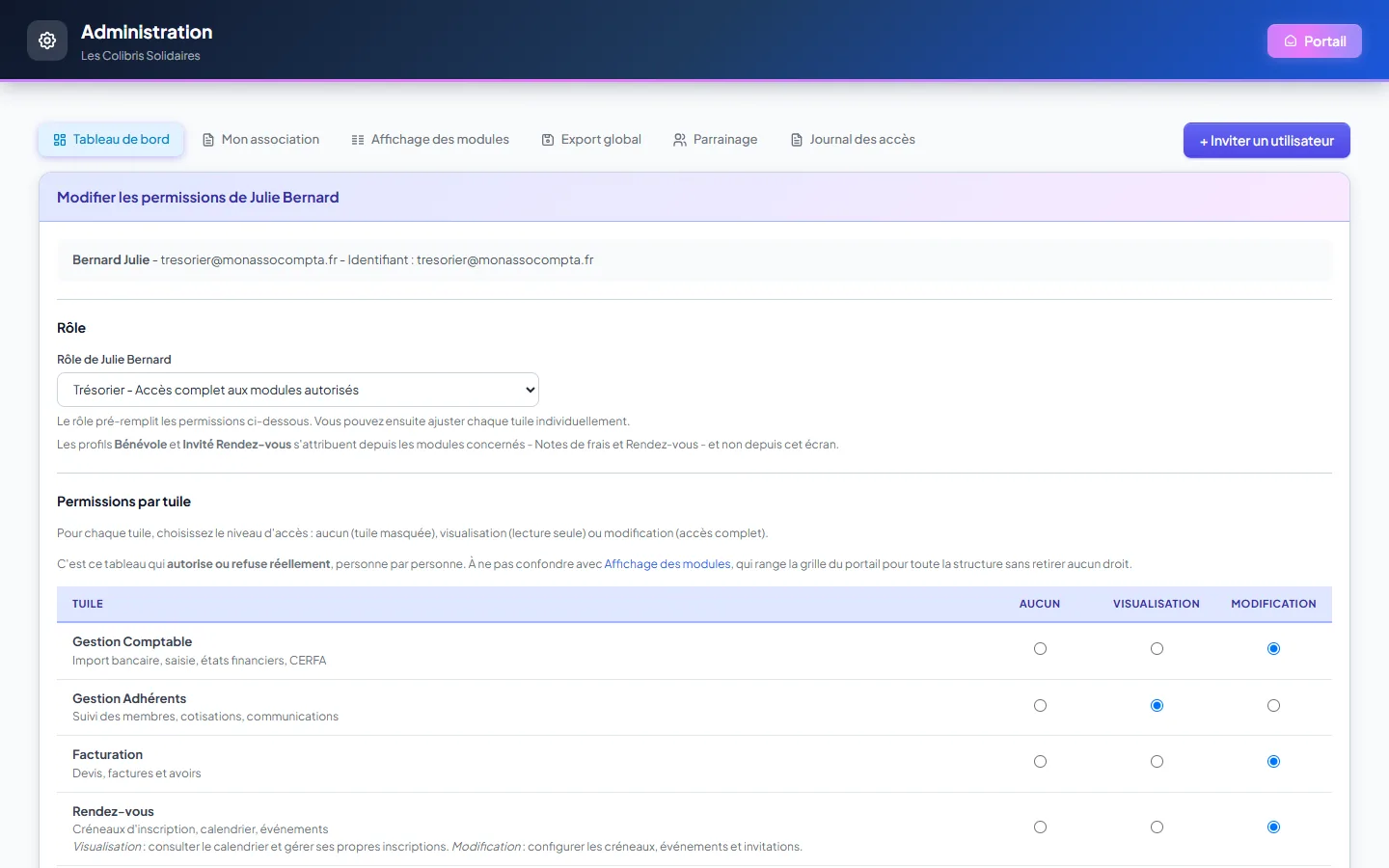This screenshot has height=868, width=1389.
Task: Click the Affichage des modules list icon
Action: pos(358,140)
